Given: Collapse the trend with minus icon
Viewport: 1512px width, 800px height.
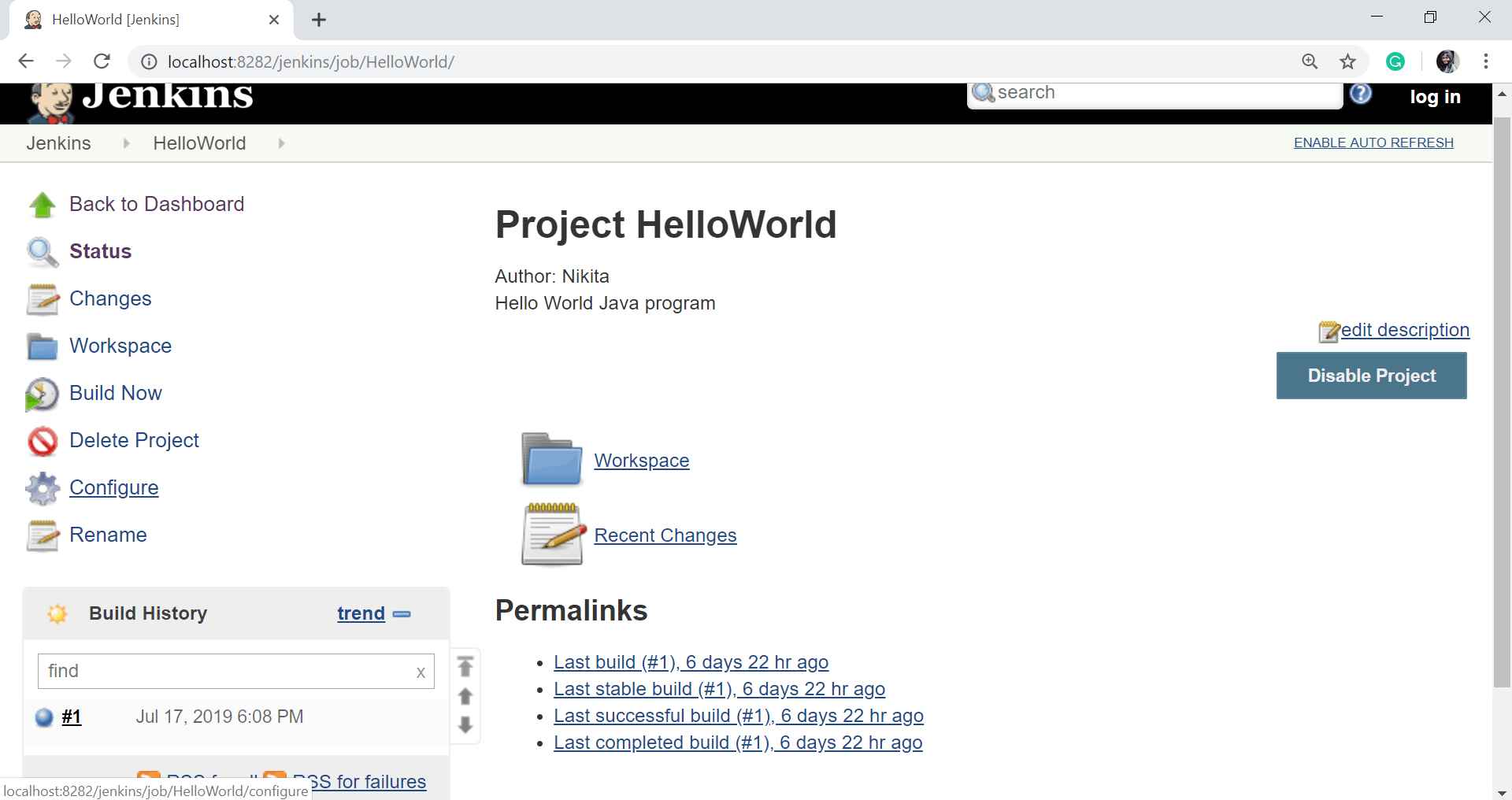Looking at the screenshot, I should (x=402, y=614).
